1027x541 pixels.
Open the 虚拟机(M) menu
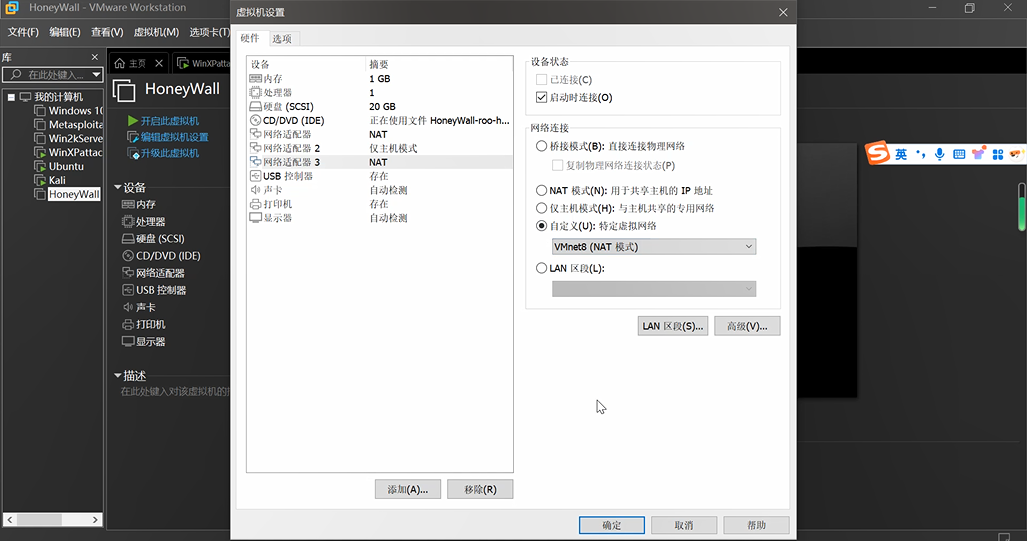point(156,32)
